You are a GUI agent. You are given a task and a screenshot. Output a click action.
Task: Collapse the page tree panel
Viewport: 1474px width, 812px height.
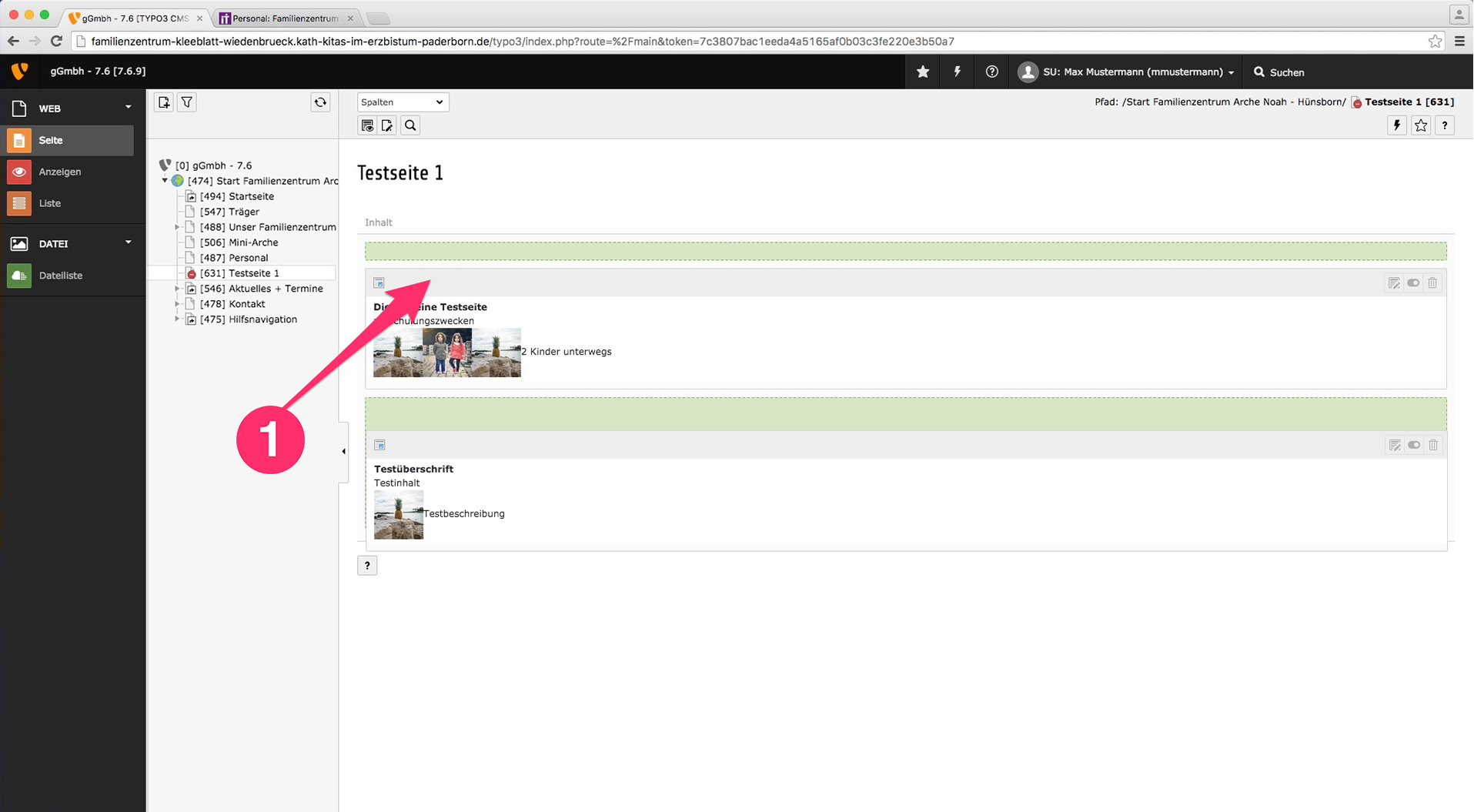343,452
